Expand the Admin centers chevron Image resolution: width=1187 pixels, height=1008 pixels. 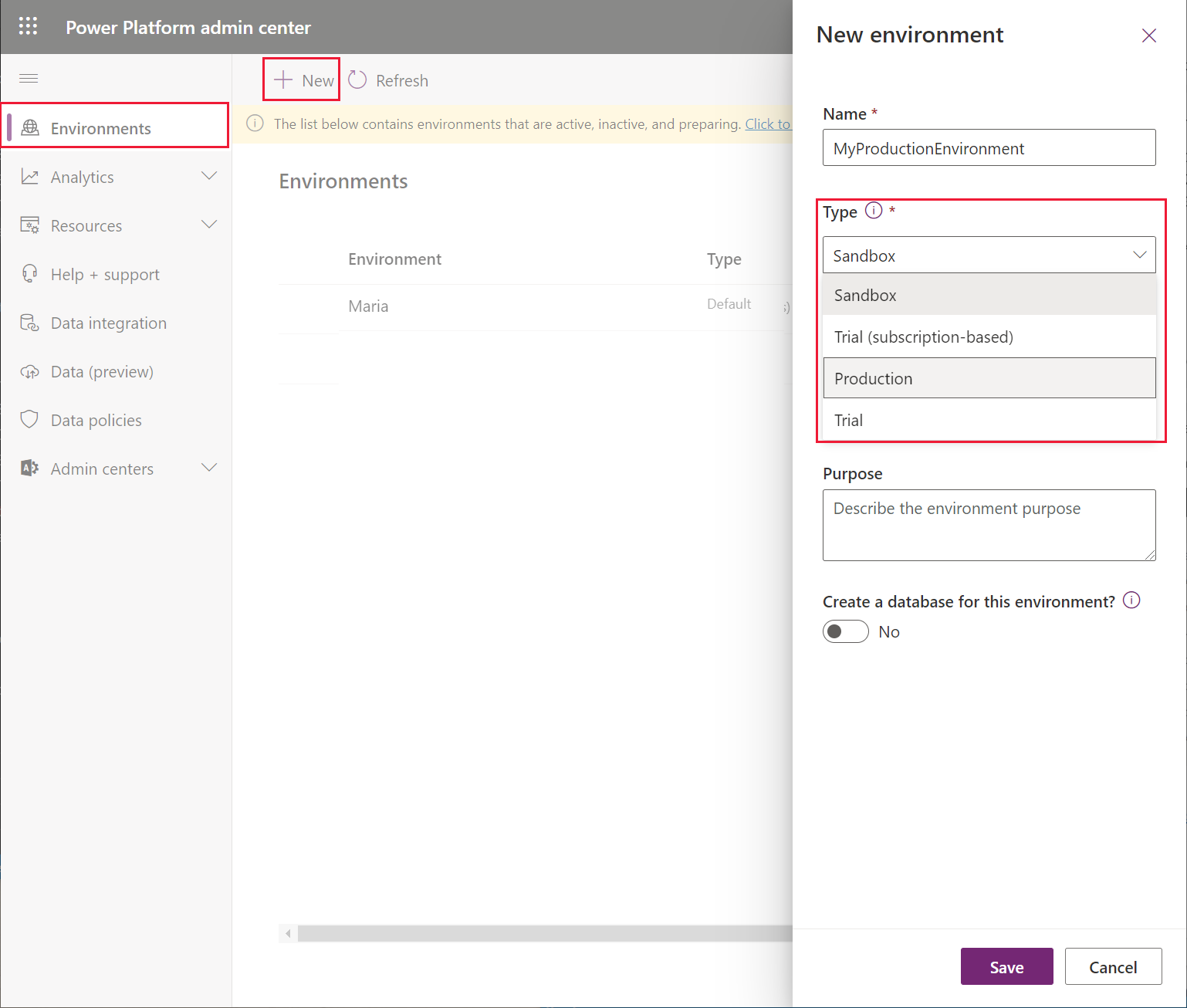coord(209,468)
